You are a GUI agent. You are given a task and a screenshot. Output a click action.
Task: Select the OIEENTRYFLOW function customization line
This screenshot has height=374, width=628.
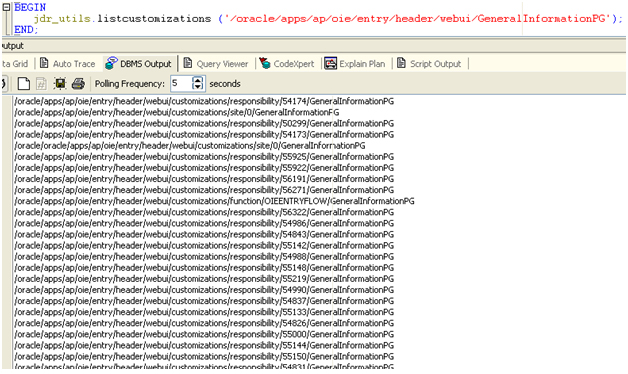coord(214,201)
